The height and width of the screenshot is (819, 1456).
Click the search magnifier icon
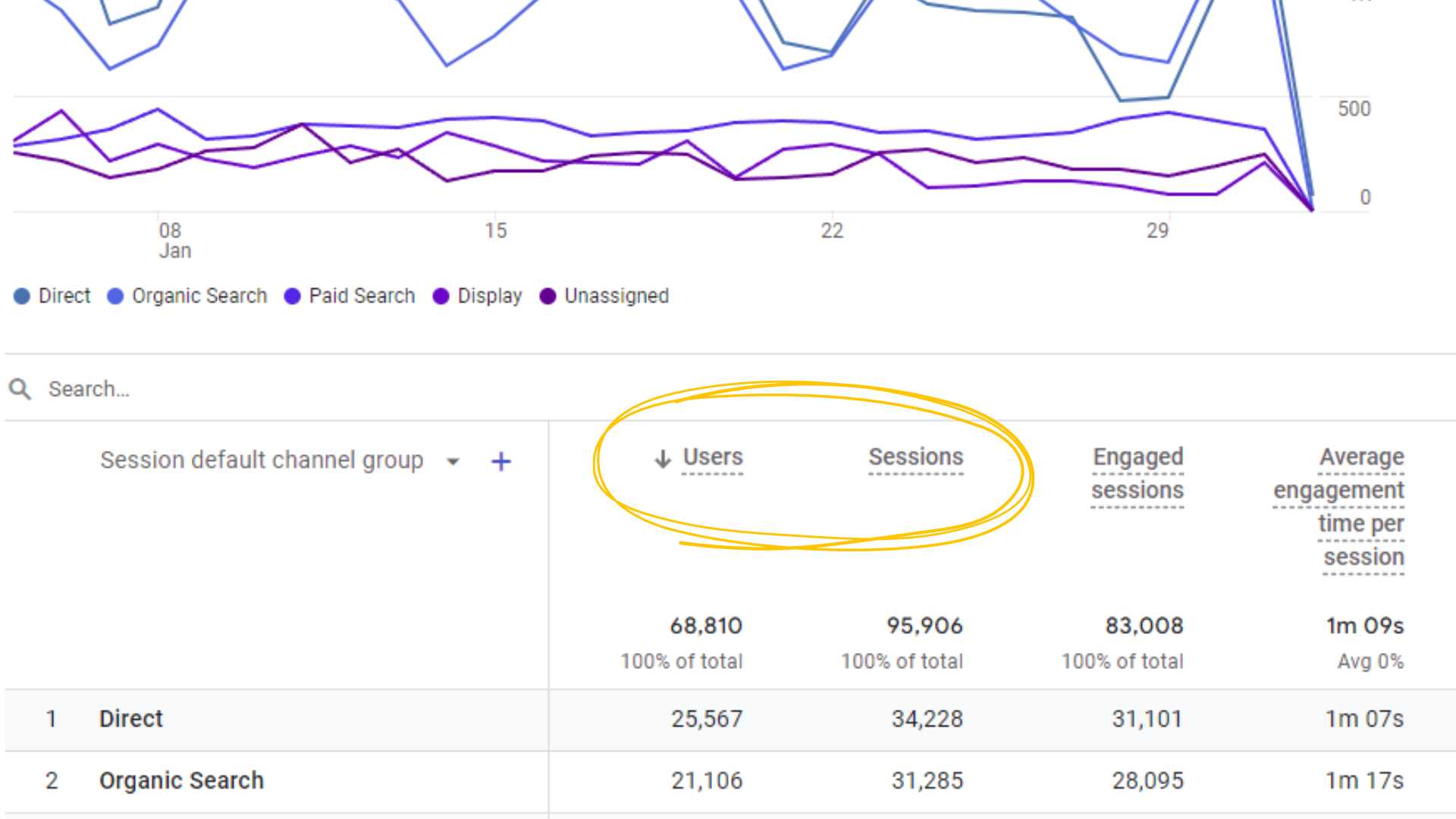pos(20,389)
